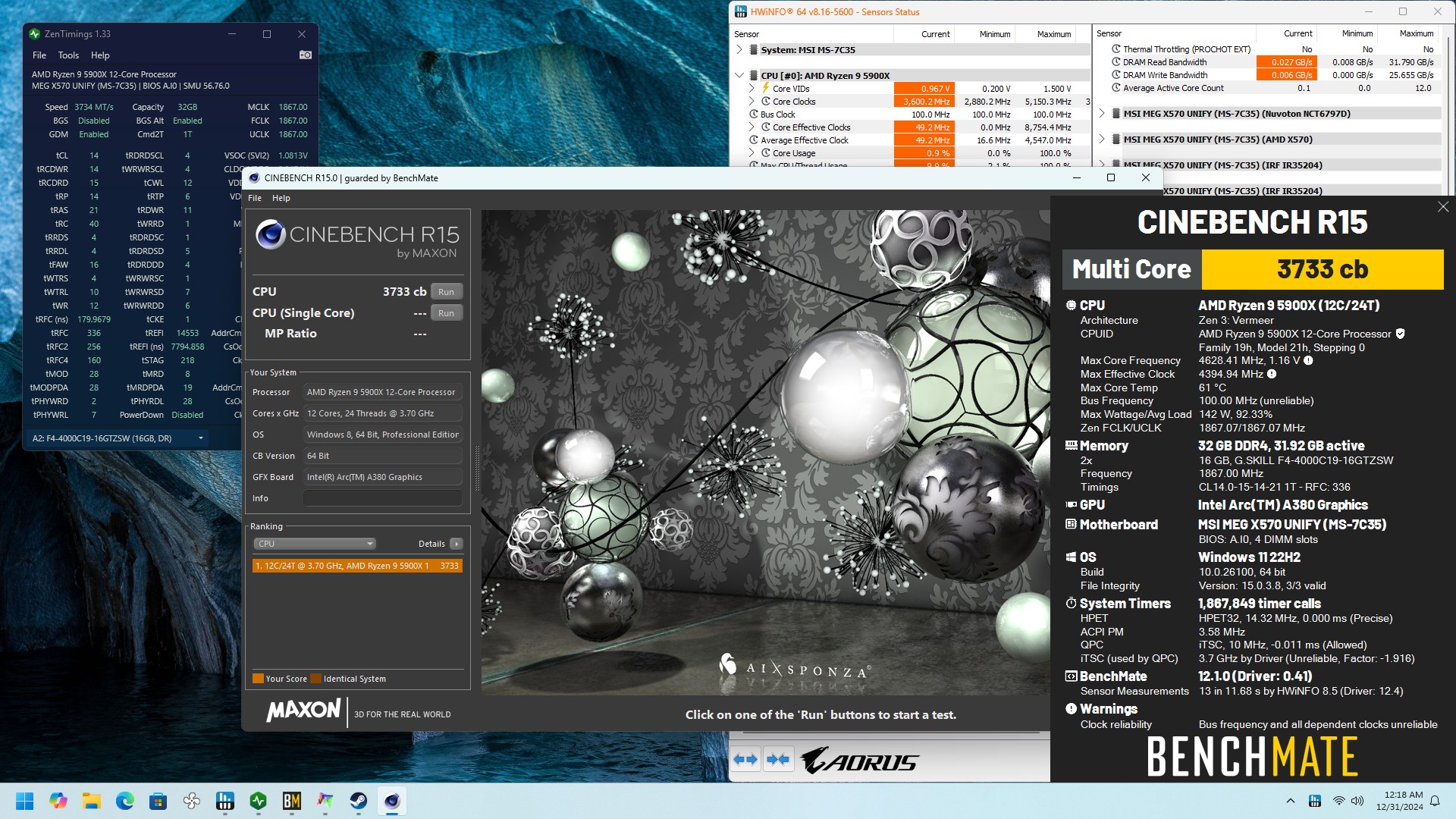The width and height of the screenshot is (1456, 819).
Task: Click the Ranking Details arrow button
Action: click(456, 544)
